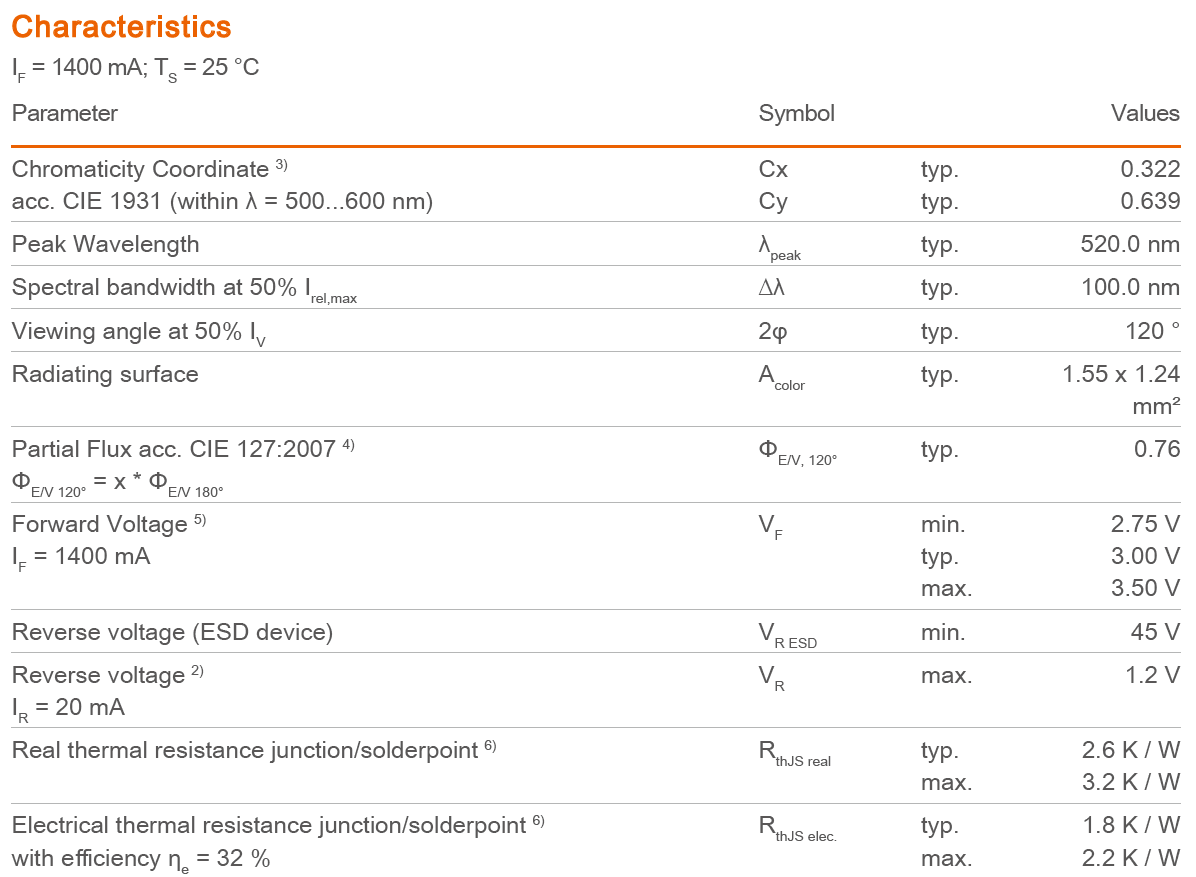Click the partial flux value 0.76
This screenshot has width=1196, height=877.
[x=1157, y=450]
